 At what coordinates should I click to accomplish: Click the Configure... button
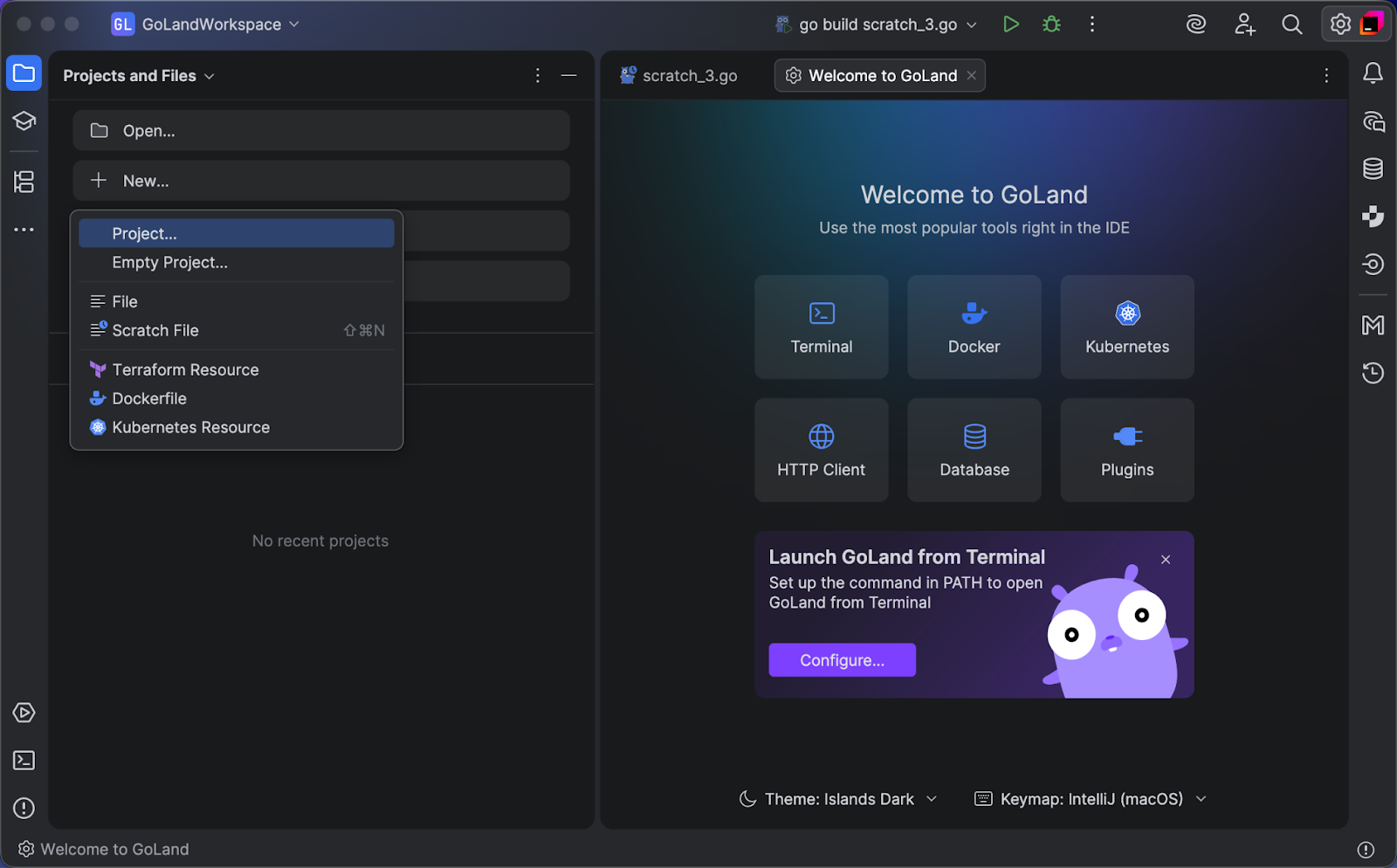(x=842, y=660)
